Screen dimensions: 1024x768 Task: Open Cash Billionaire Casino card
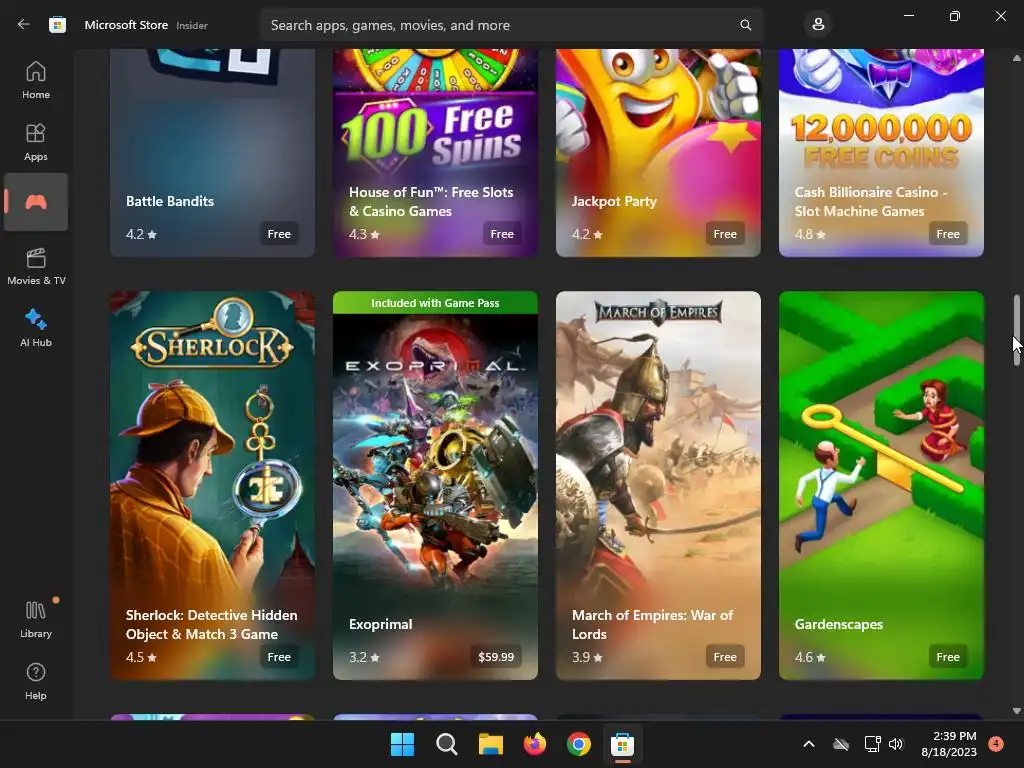click(x=881, y=153)
